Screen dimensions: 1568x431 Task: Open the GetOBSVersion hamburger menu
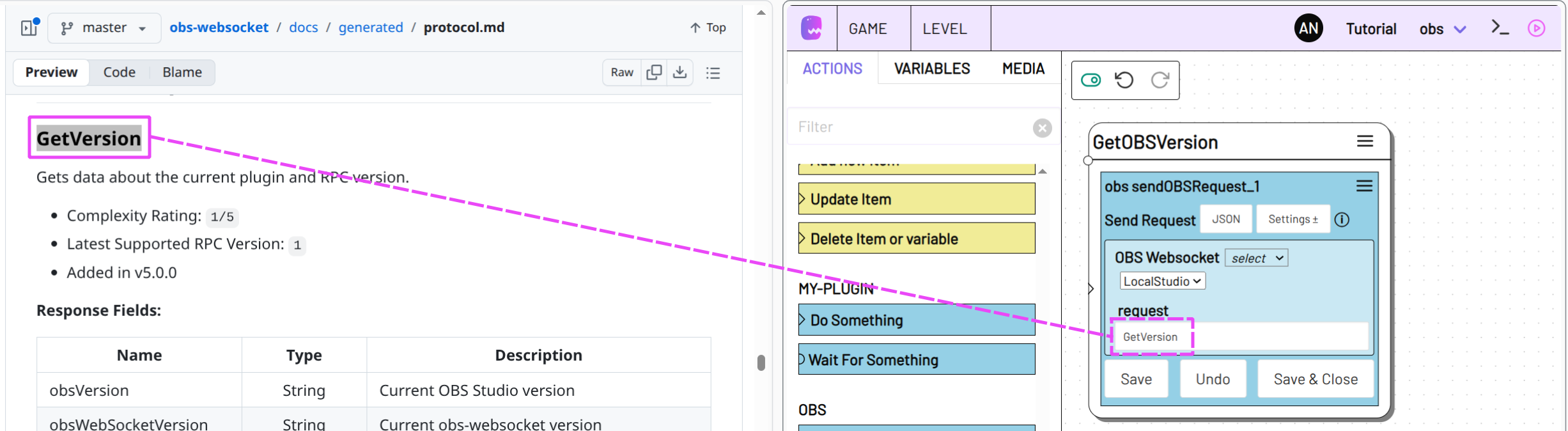tap(1365, 141)
